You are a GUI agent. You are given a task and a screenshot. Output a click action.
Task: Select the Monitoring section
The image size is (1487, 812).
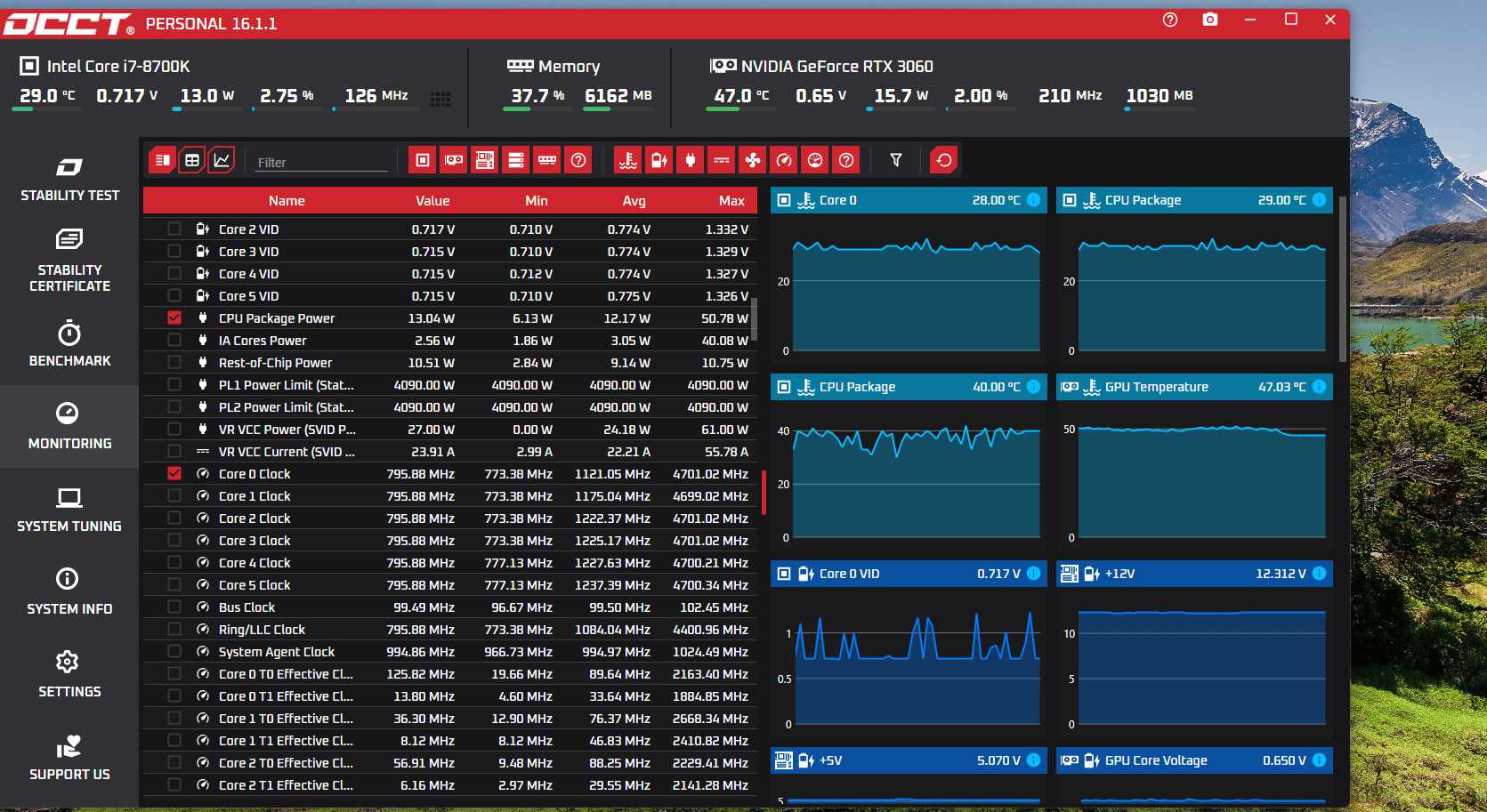click(69, 427)
